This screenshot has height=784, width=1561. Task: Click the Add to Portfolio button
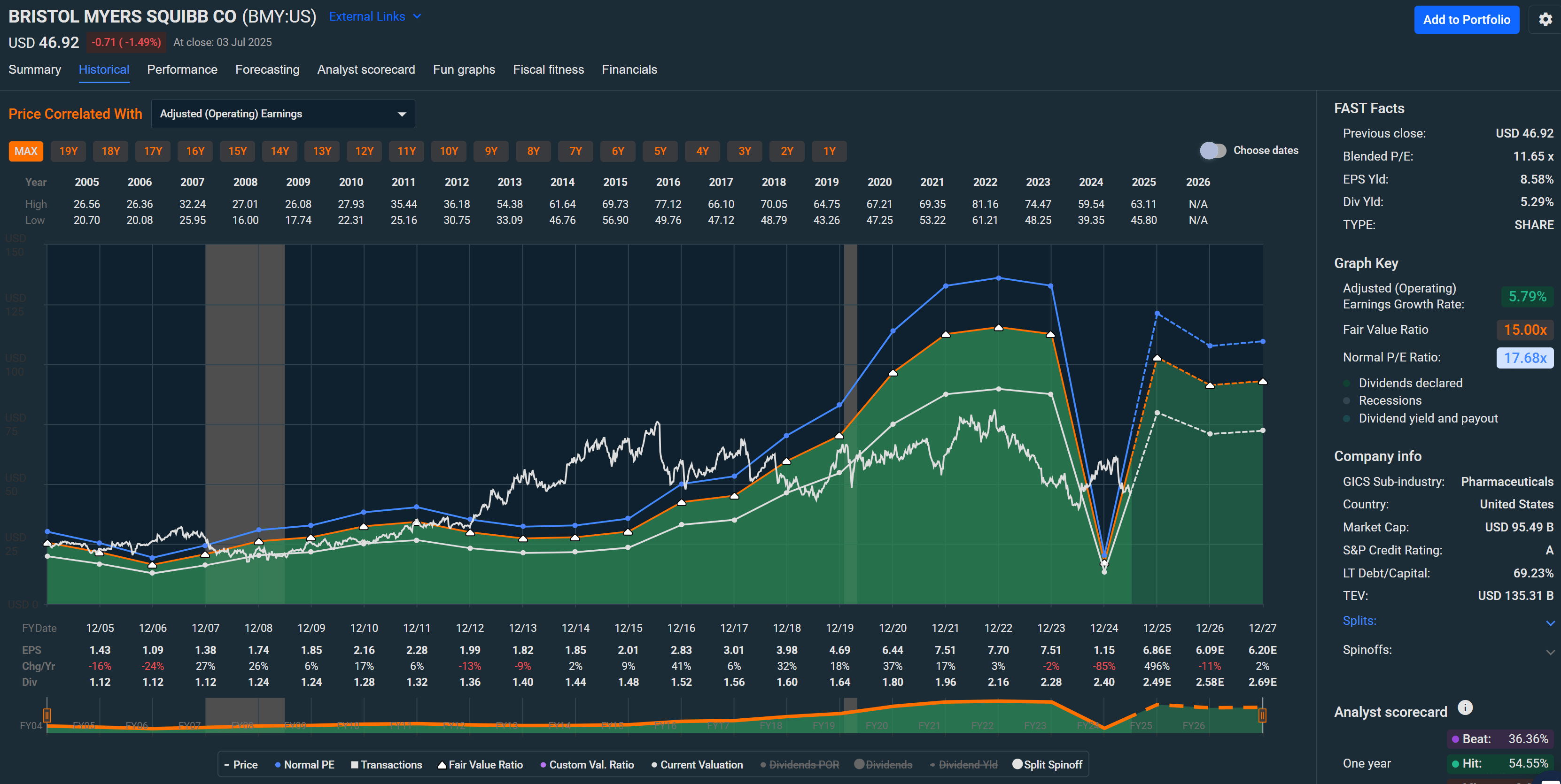(x=1467, y=19)
